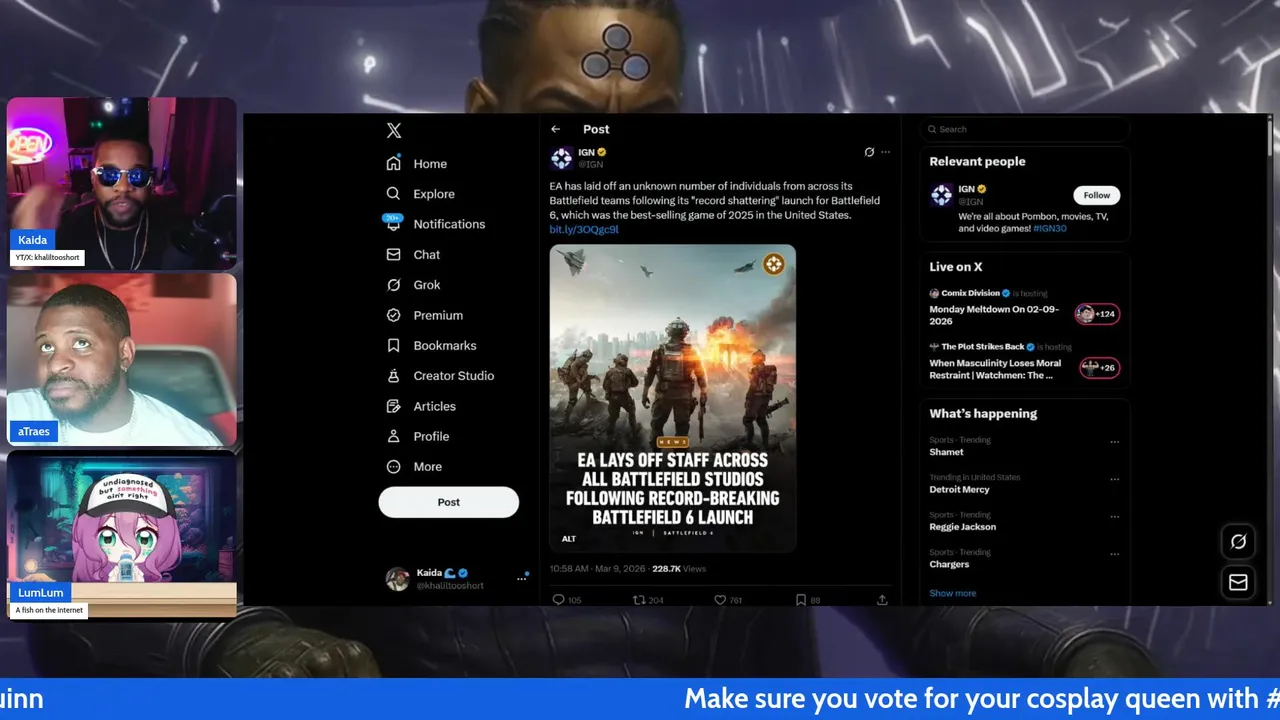Screen dimensions: 1280x720
Task: Open the three-dot menu for Reggie Jackson
Action: coord(1114,517)
